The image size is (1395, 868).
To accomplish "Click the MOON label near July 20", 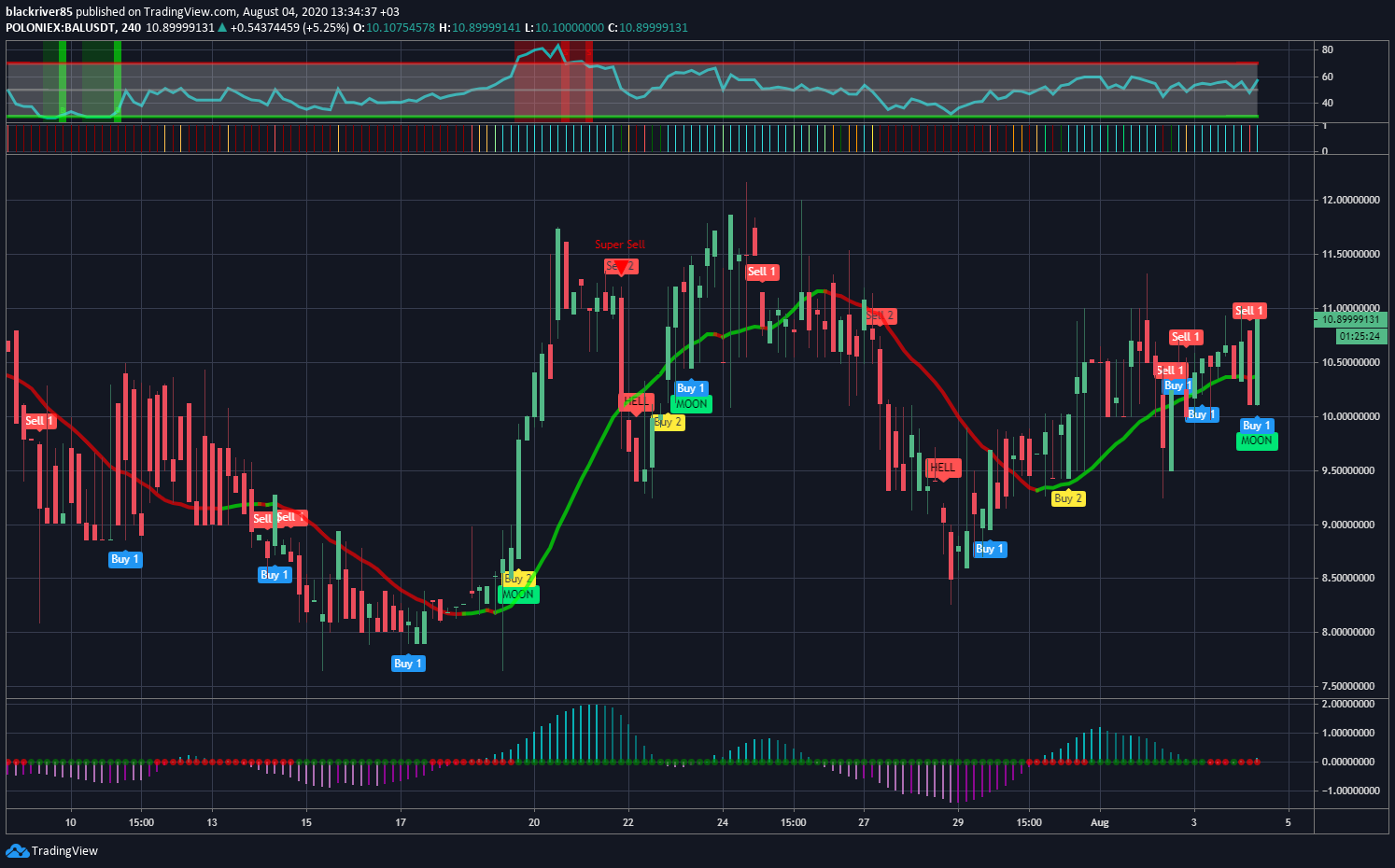I will [518, 595].
